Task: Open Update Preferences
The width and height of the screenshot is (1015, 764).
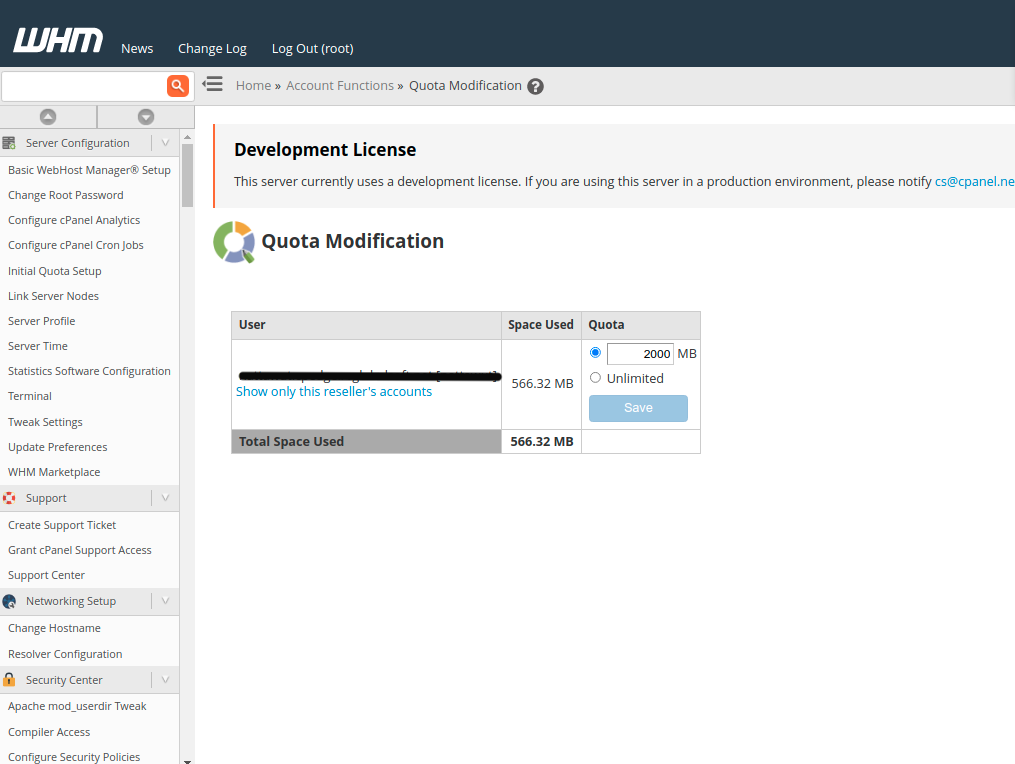Action: click(58, 447)
